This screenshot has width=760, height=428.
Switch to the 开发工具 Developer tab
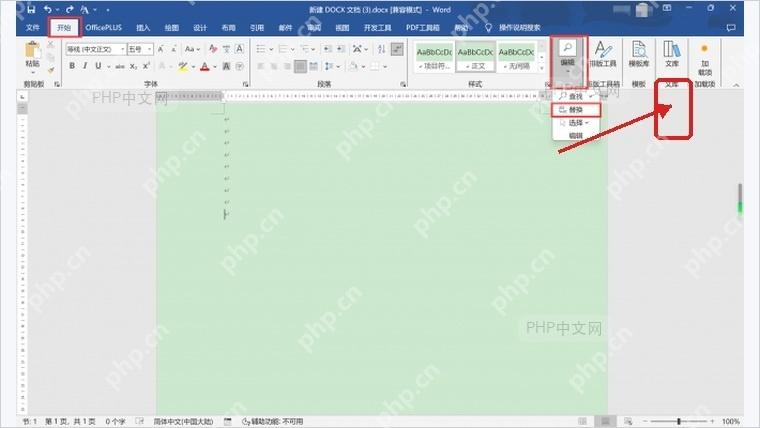(x=377, y=28)
